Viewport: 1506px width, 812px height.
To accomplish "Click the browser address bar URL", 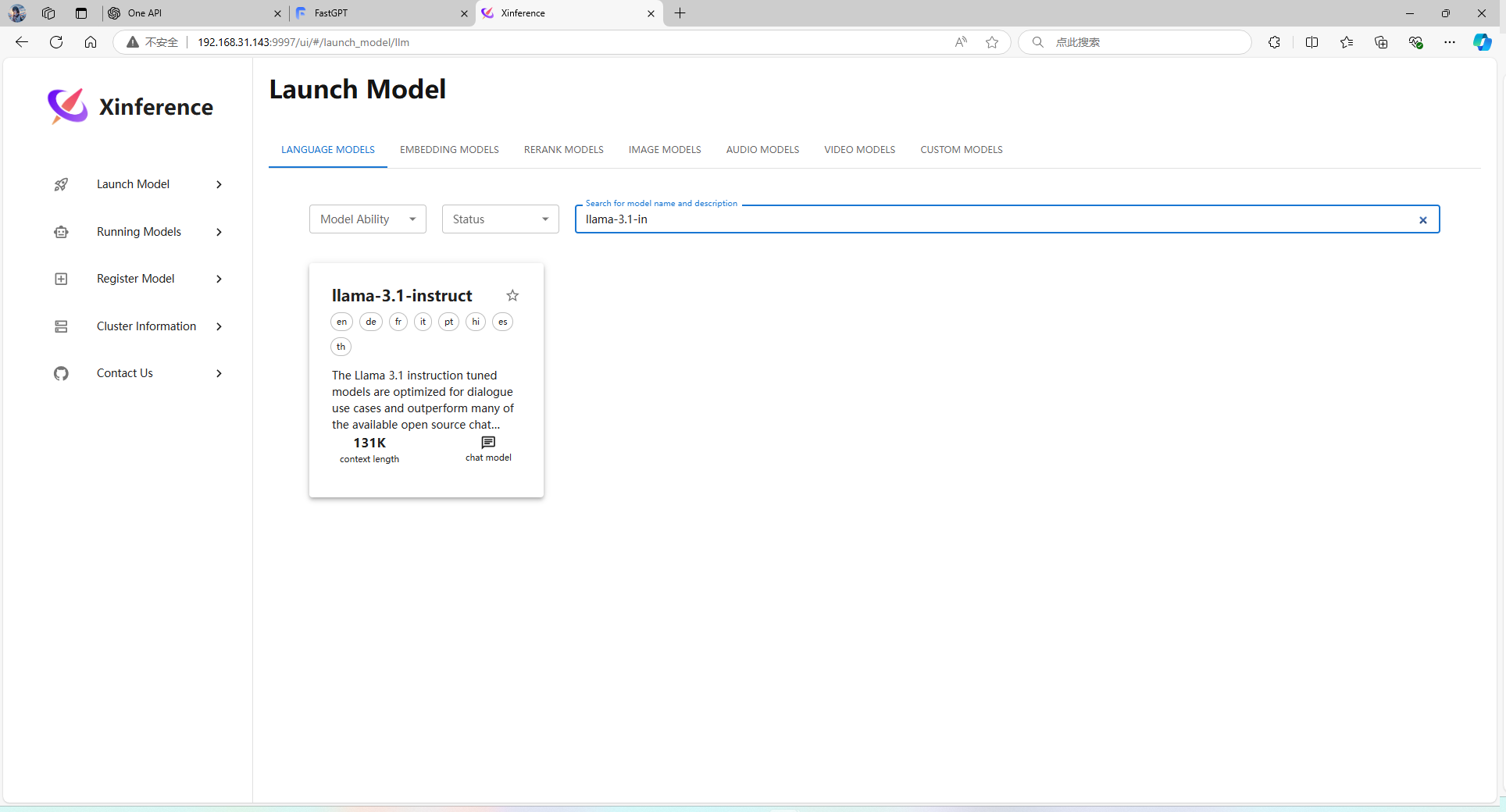I will tap(303, 42).
